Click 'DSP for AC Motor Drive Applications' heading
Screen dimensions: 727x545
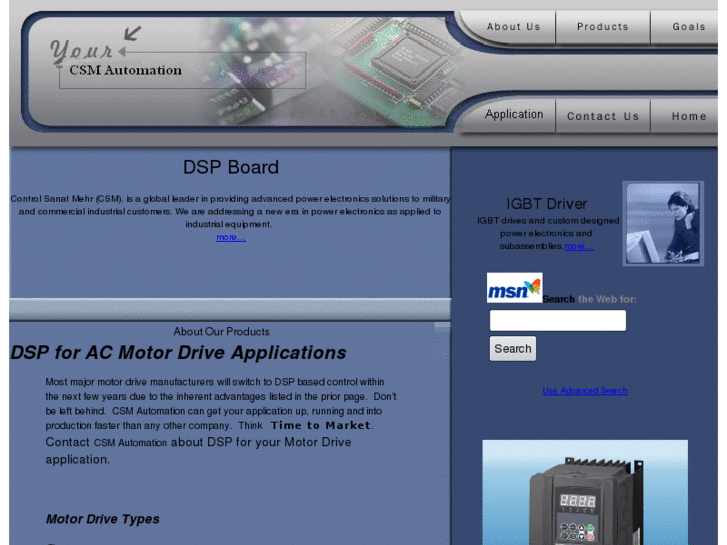(x=179, y=353)
